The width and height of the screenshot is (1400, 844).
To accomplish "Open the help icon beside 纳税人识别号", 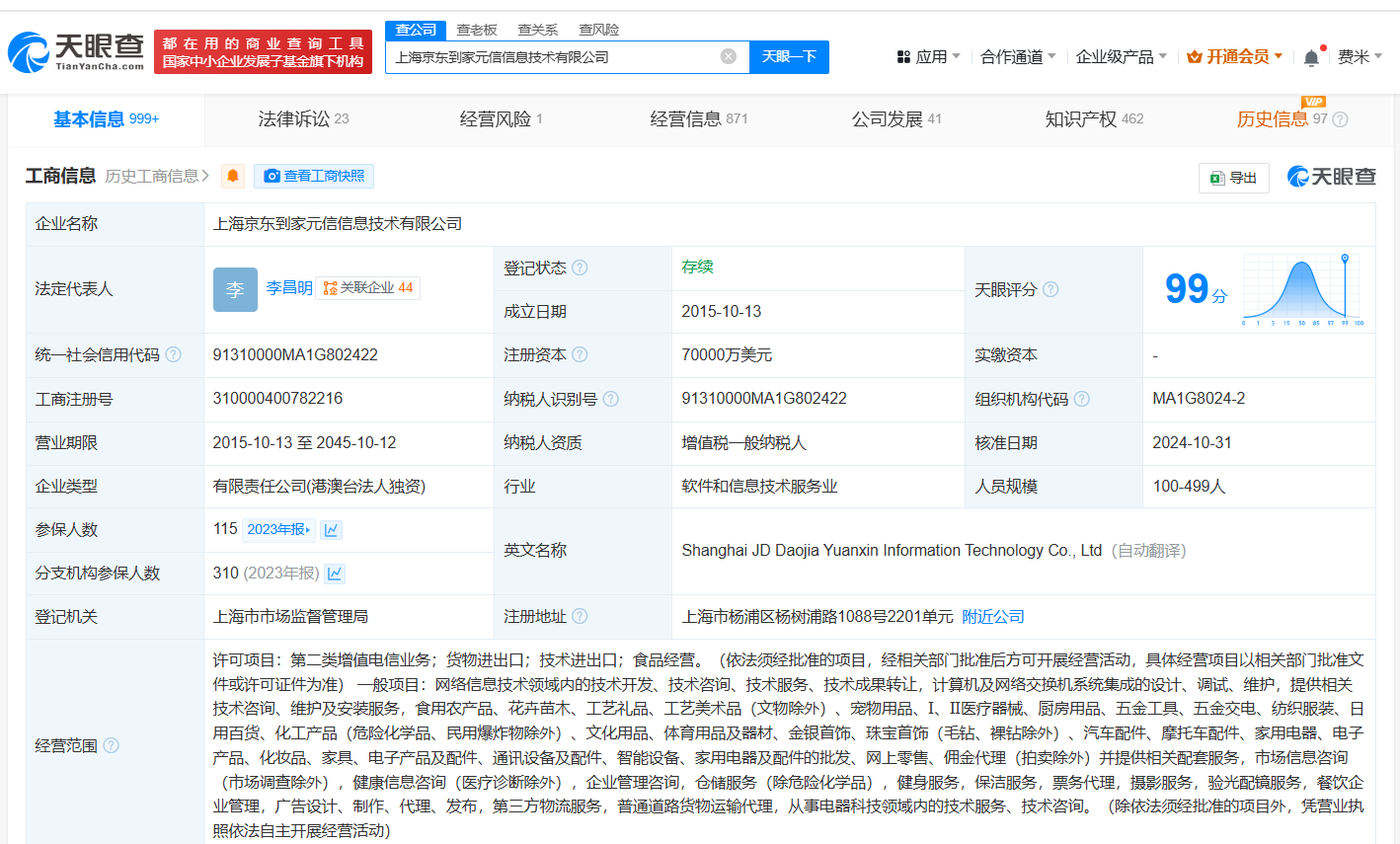I will 610,399.
